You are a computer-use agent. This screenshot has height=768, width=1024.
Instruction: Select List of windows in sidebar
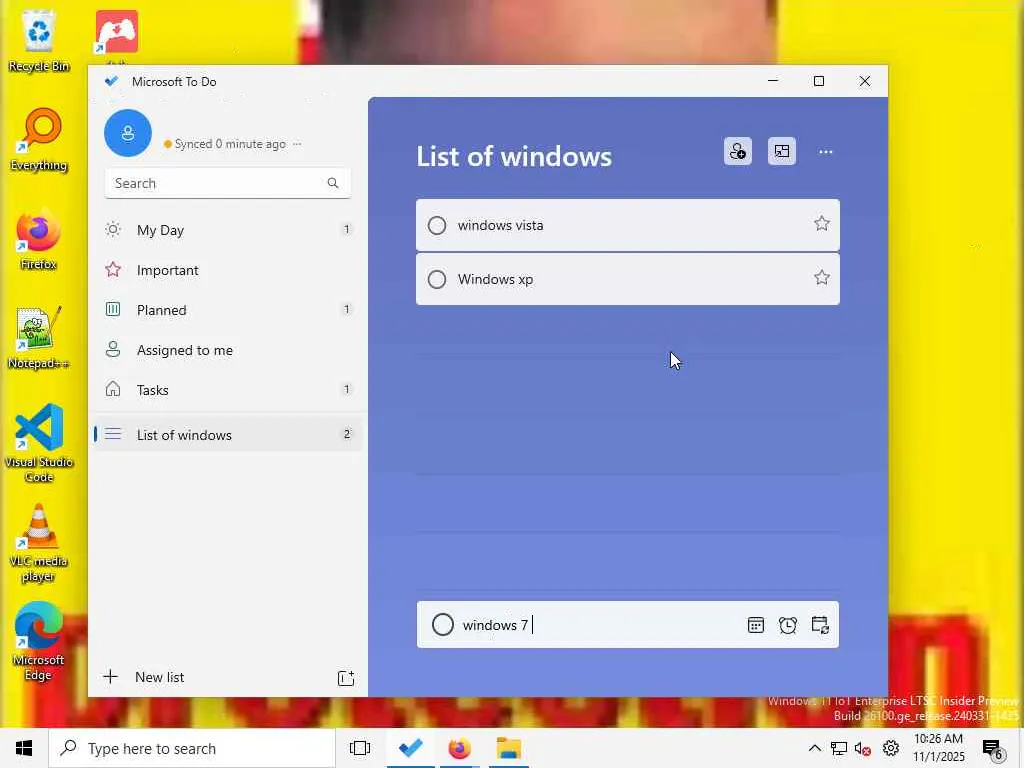click(x=227, y=434)
